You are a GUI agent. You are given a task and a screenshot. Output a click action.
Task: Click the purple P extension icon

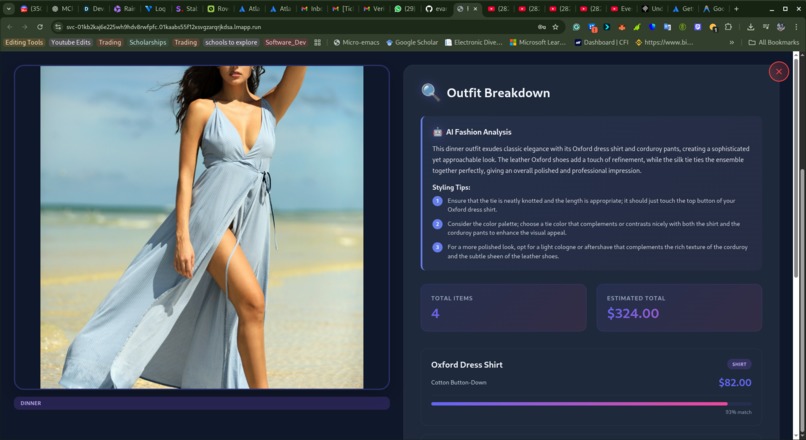(698, 27)
